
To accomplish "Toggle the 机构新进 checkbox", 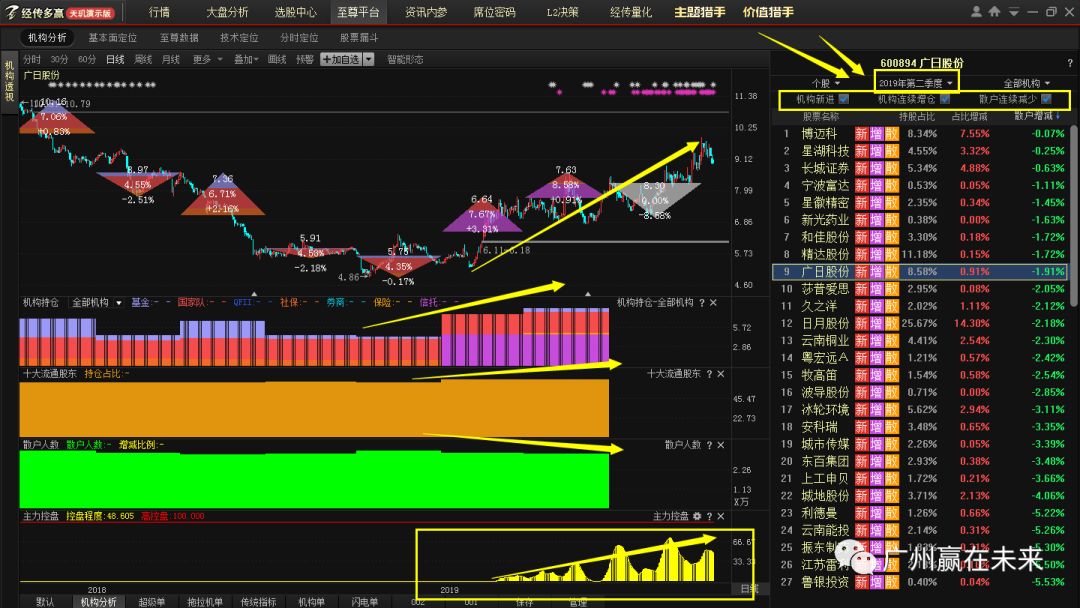I will pos(844,100).
